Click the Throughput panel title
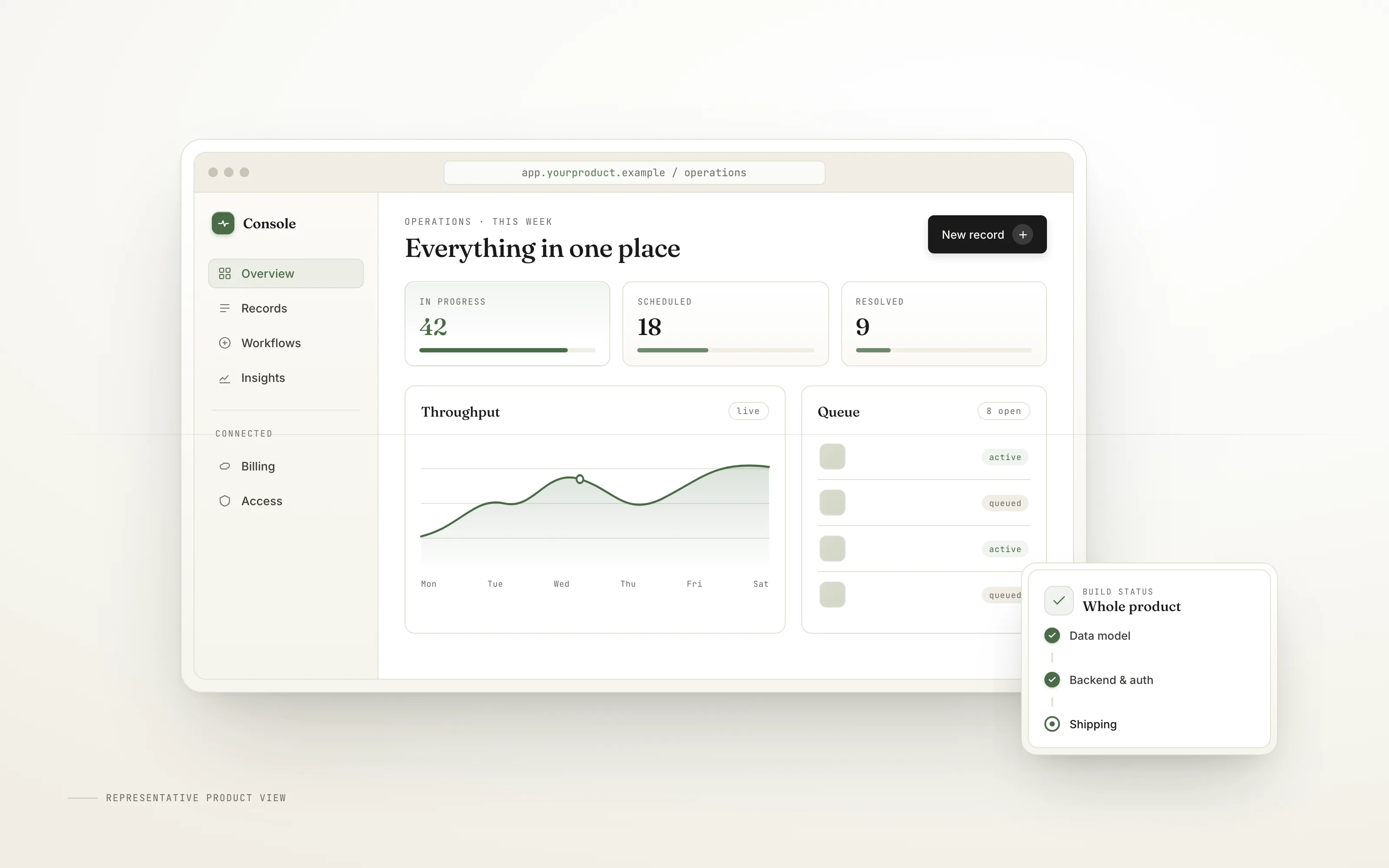The image size is (1389, 868). click(x=460, y=412)
